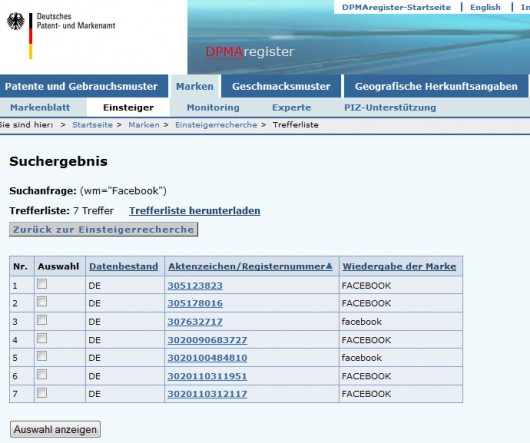Open the Monitoring subtab

213,107
